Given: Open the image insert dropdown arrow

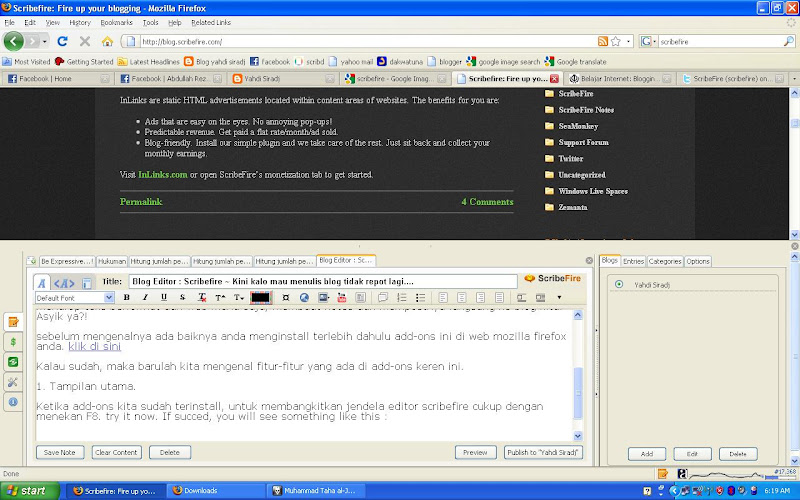Looking at the screenshot, I should (x=329, y=297).
